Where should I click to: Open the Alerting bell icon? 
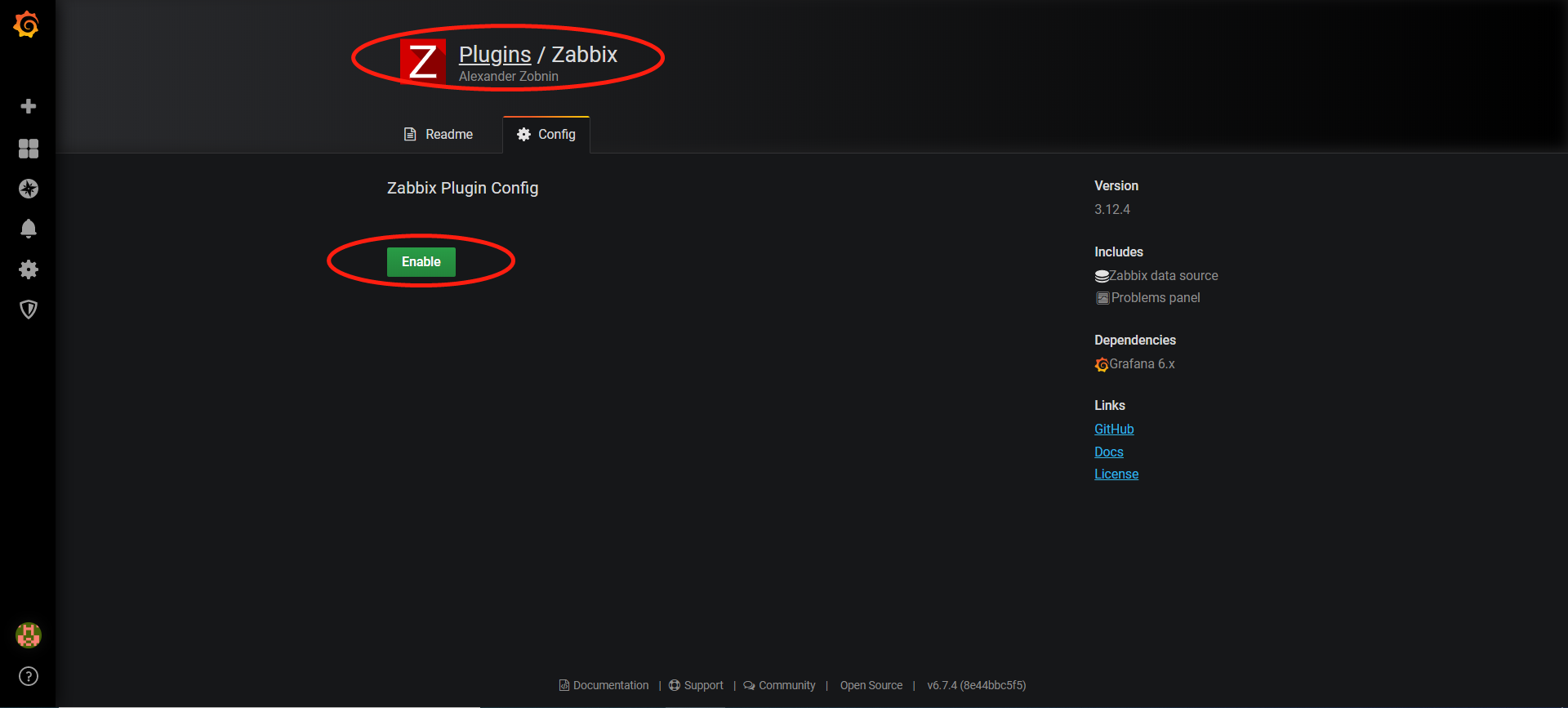coord(29,229)
